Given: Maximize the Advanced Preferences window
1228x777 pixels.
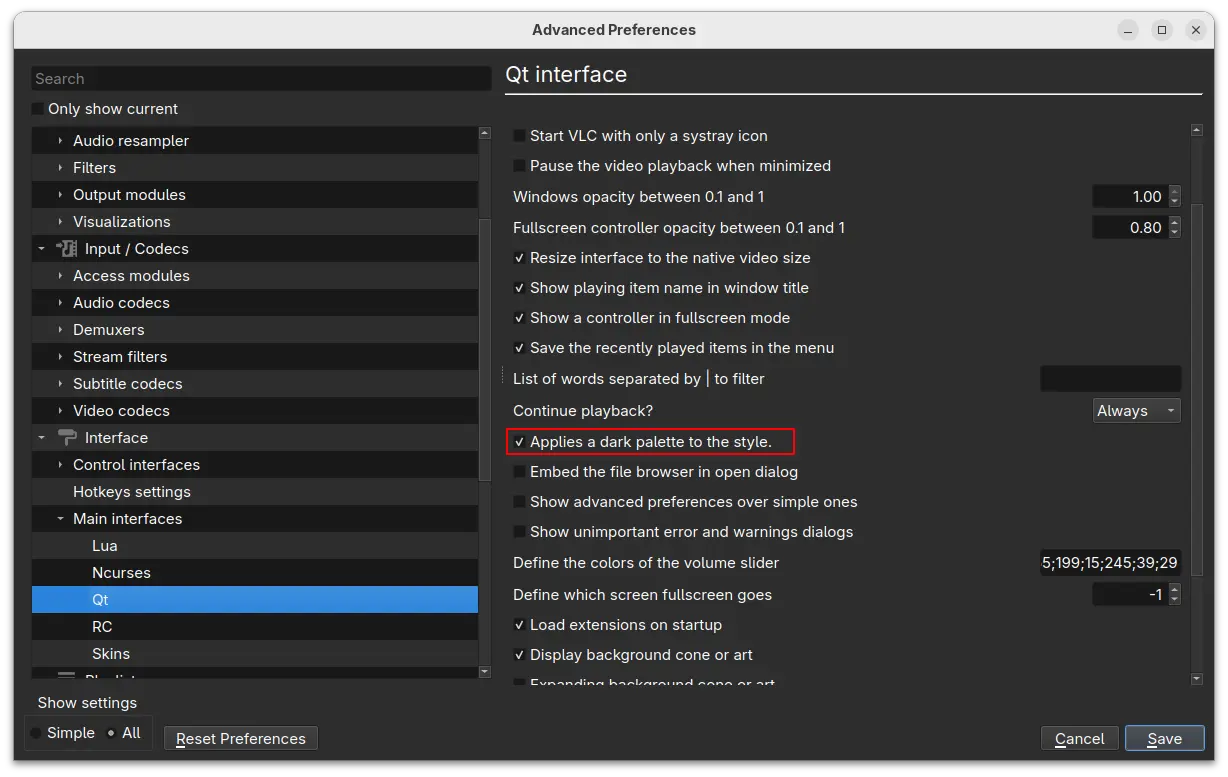Looking at the screenshot, I should pyautogui.click(x=1162, y=30).
